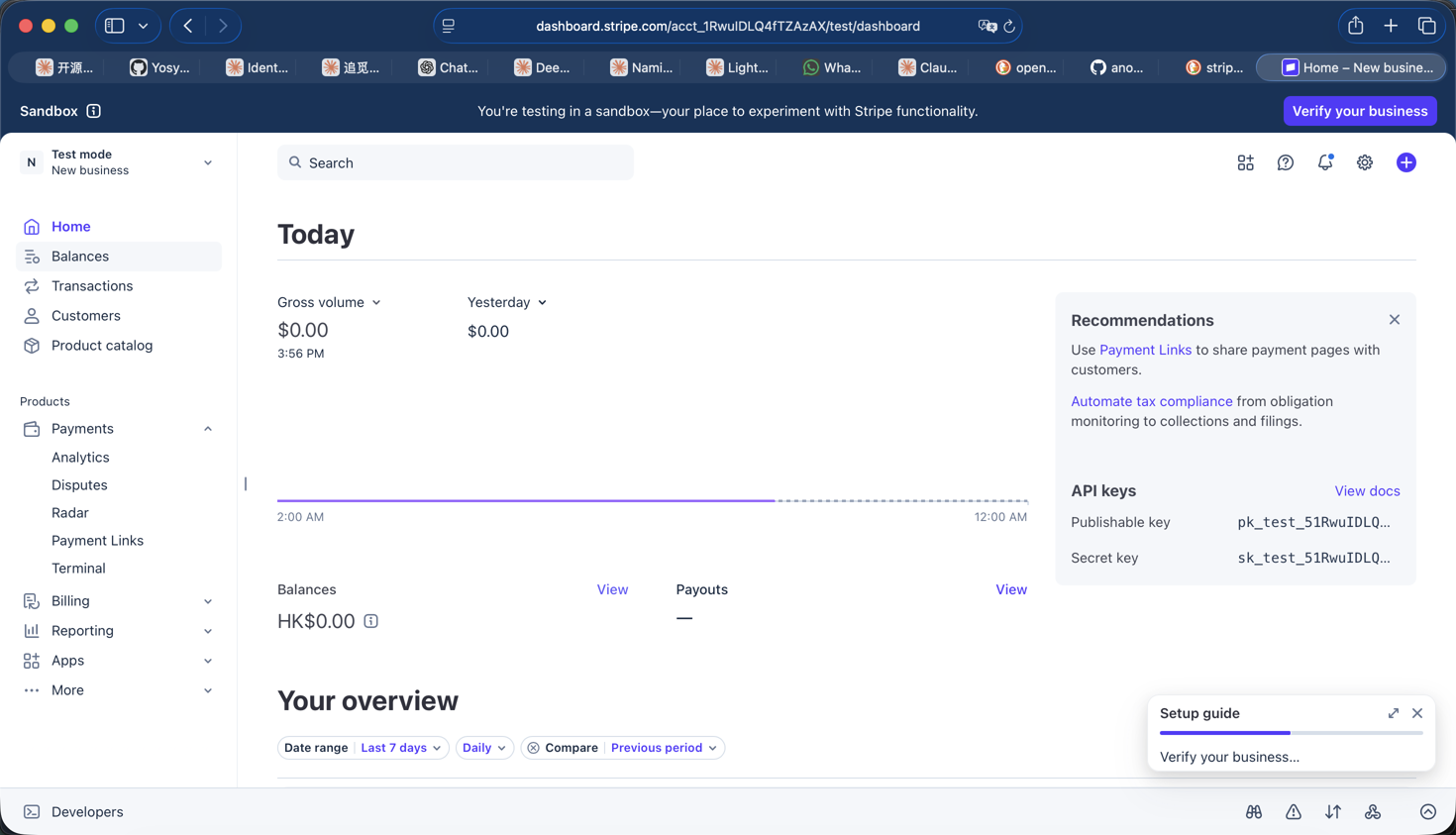Open the settings gear icon
Screen dimensions: 1456x835
[1365, 162]
